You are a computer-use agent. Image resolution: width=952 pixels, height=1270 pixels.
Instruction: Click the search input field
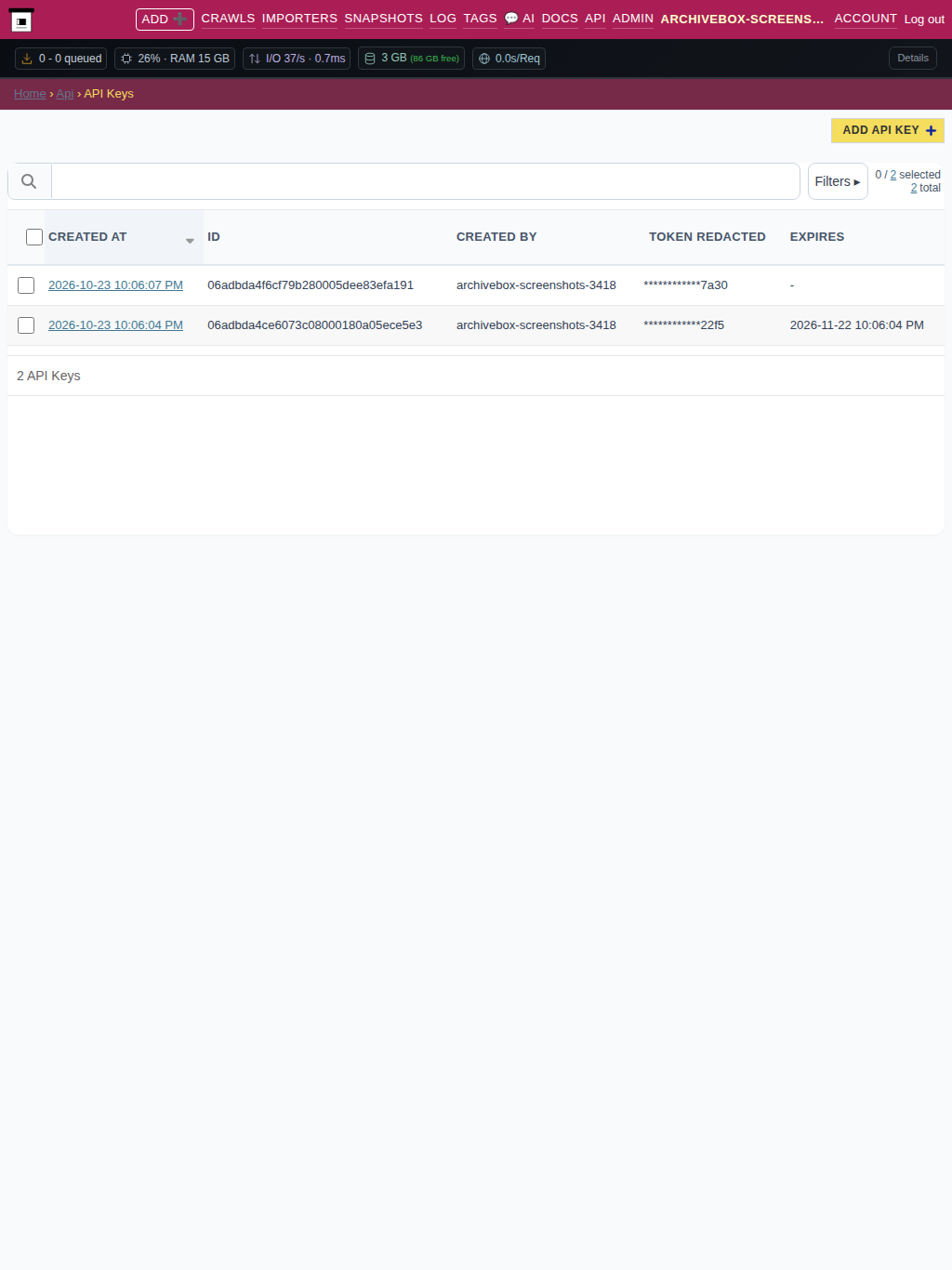point(426,181)
